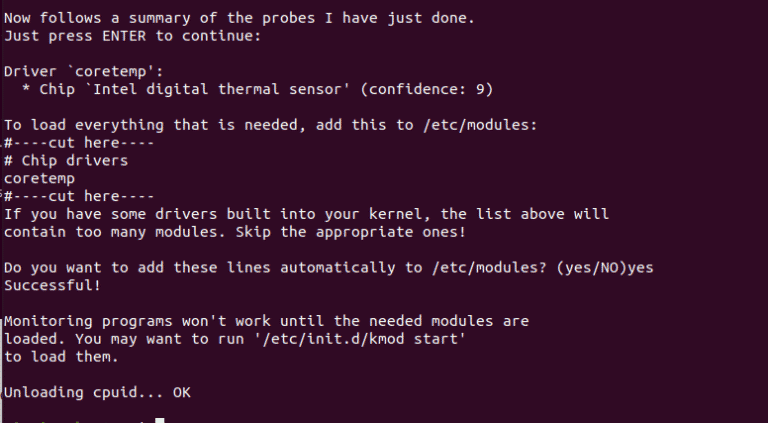The height and width of the screenshot is (423, 768).
Task: Click the '(confidence: 9)' text
Action: pos(427,89)
